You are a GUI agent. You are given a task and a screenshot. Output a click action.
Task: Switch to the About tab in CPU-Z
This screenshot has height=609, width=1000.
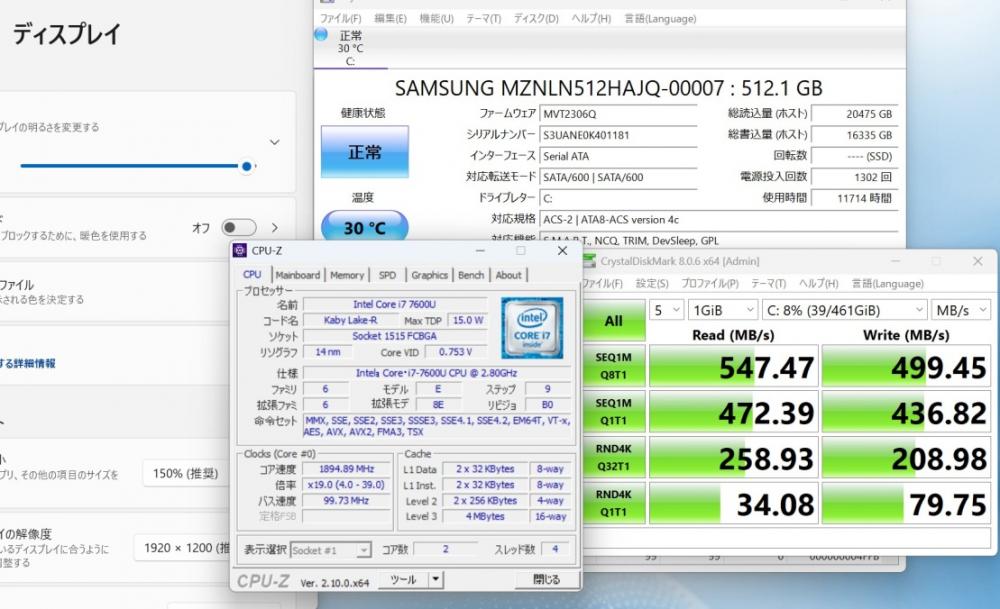tap(508, 275)
